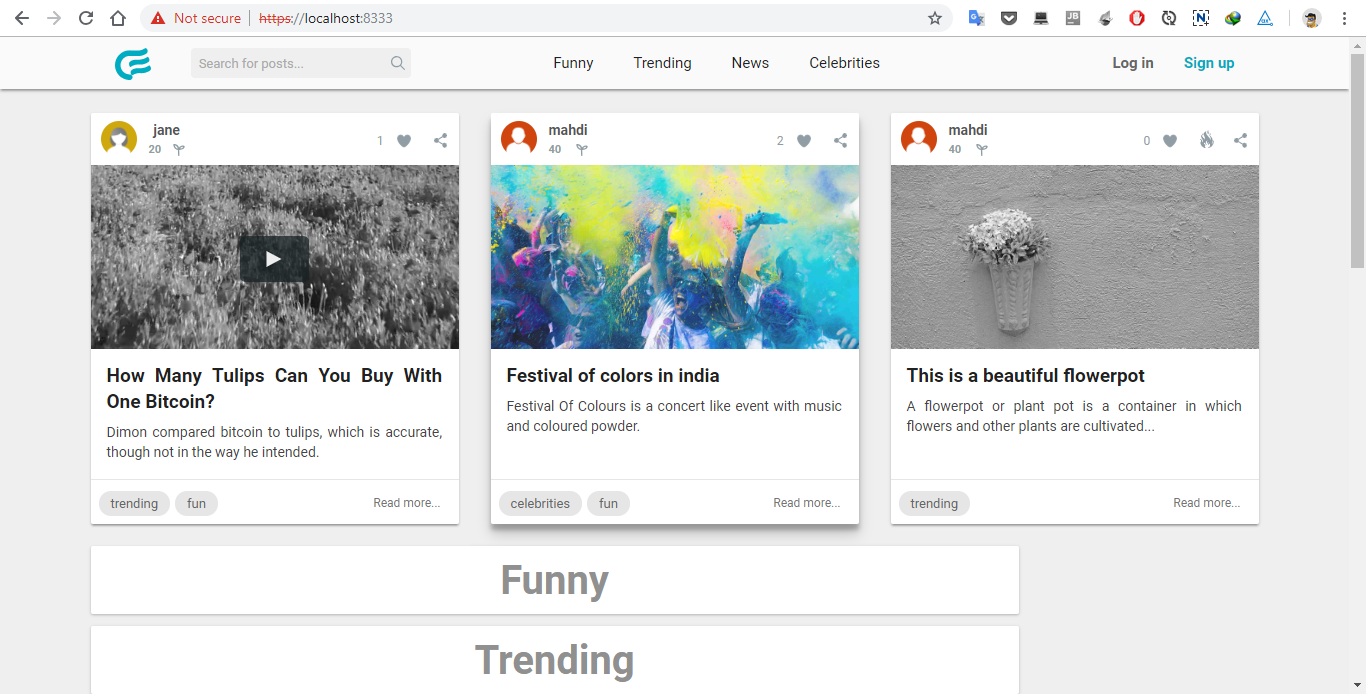Toggle the like heart on jane's tulip post
Image resolution: width=1366 pixels, height=694 pixels.
pos(403,140)
